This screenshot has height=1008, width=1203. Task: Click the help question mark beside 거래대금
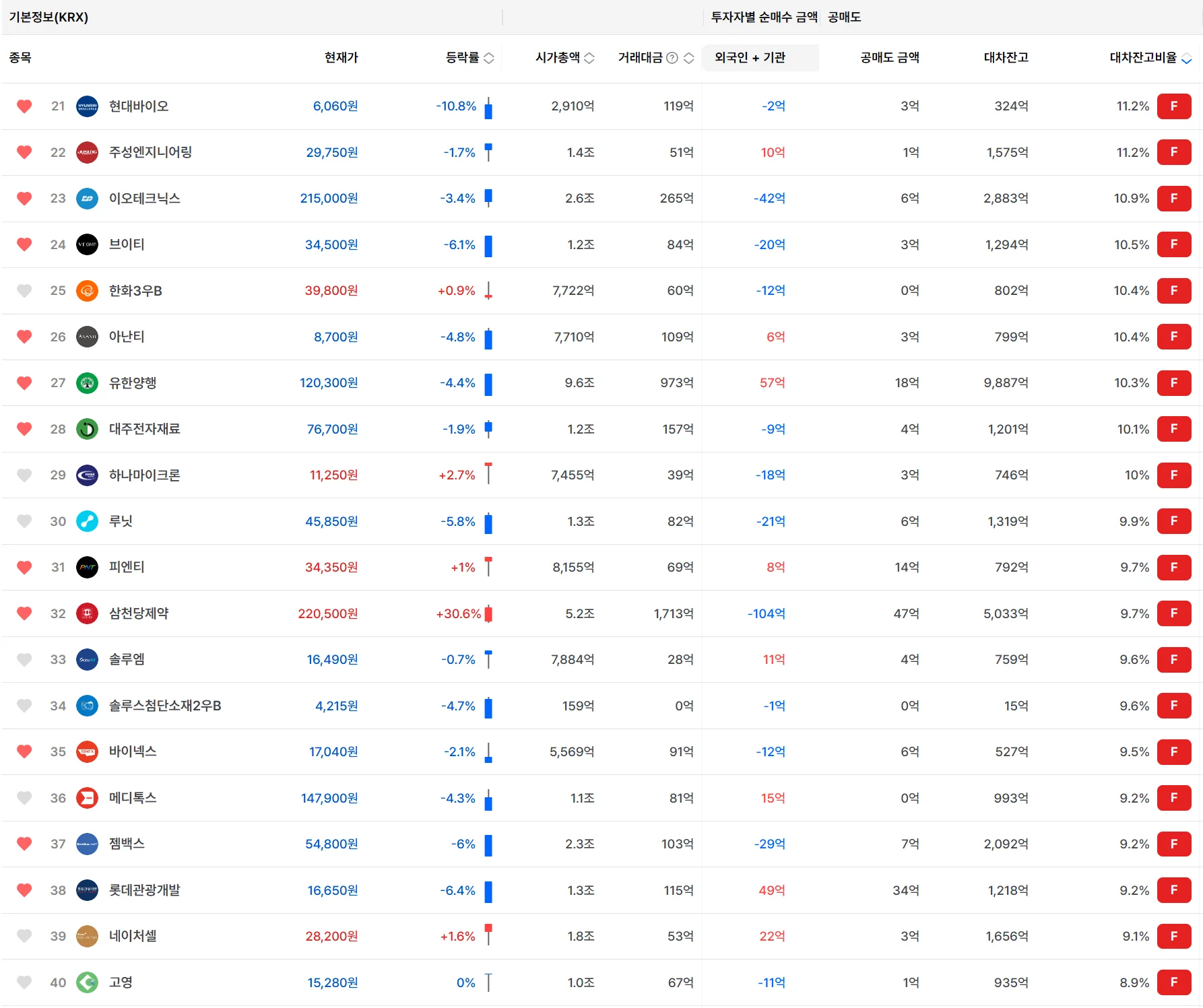672,58
